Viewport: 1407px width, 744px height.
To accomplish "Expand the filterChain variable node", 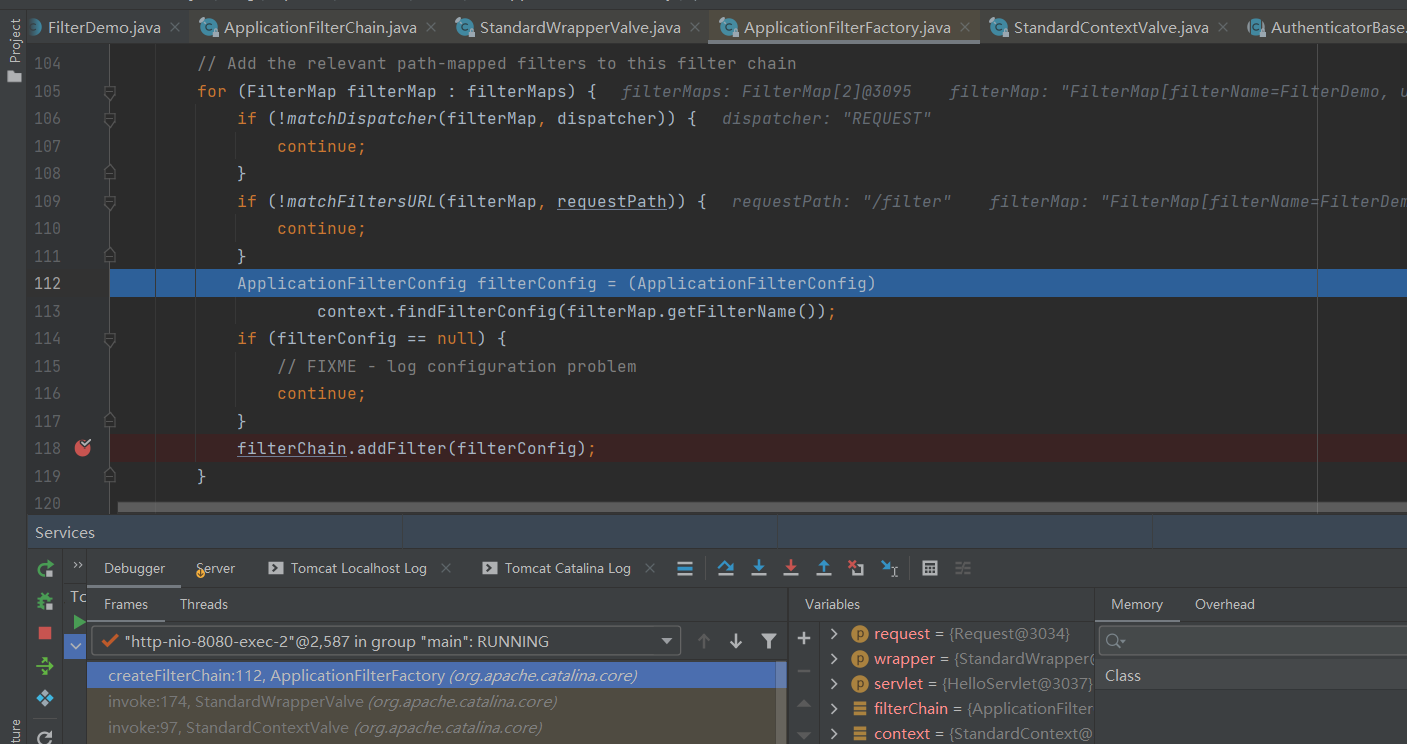I will click(x=834, y=709).
